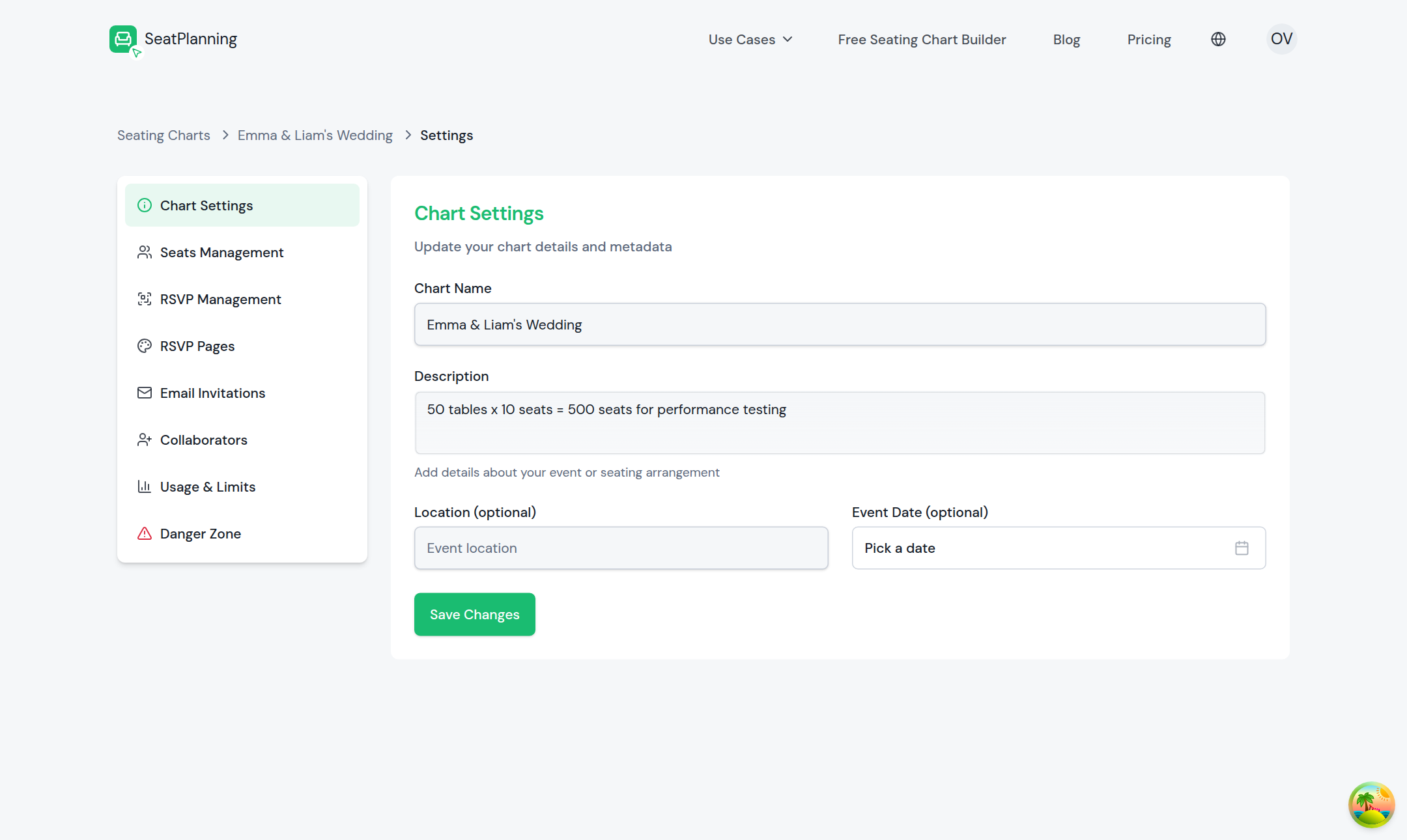Focus the Chart Name input field

[x=840, y=324]
